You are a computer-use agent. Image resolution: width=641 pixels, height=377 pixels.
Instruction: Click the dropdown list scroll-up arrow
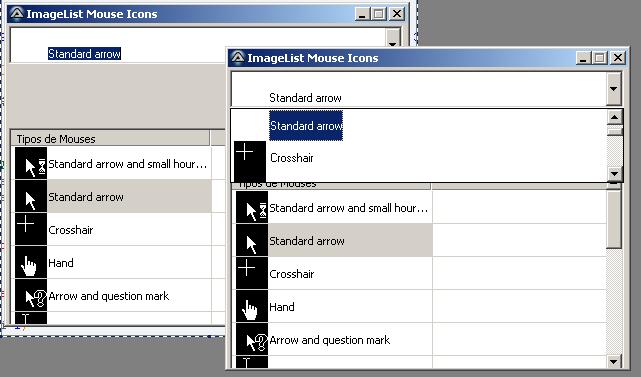tap(614, 117)
